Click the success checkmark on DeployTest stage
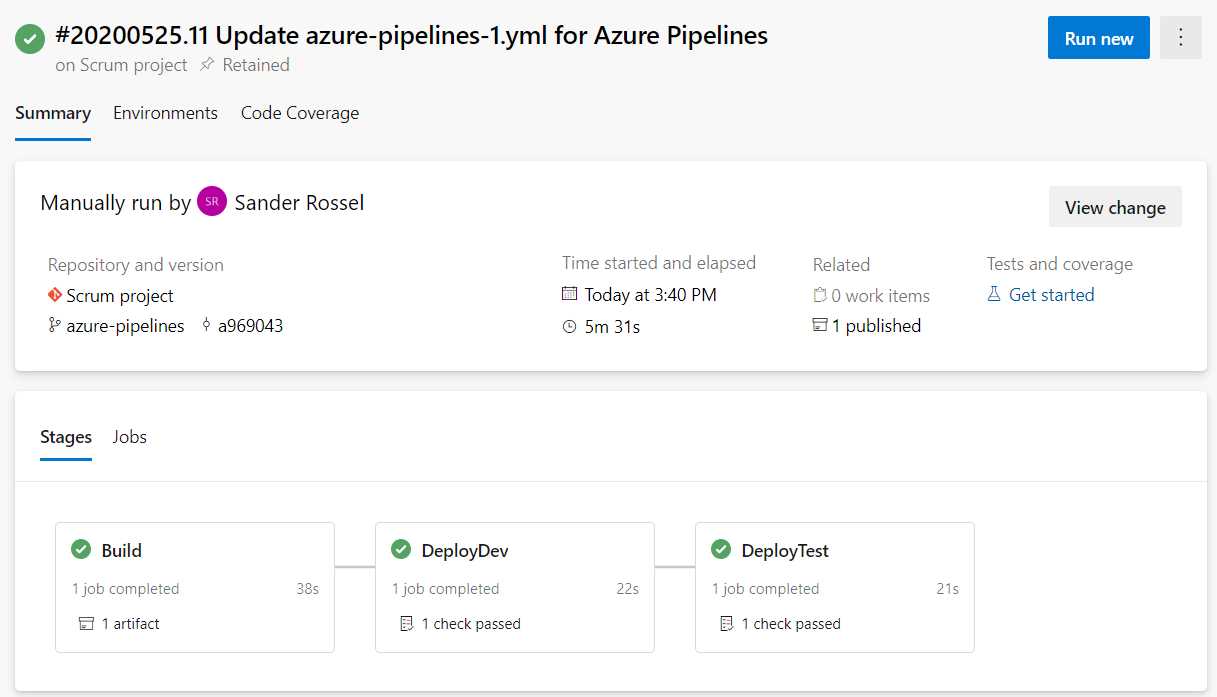 pyautogui.click(x=722, y=549)
